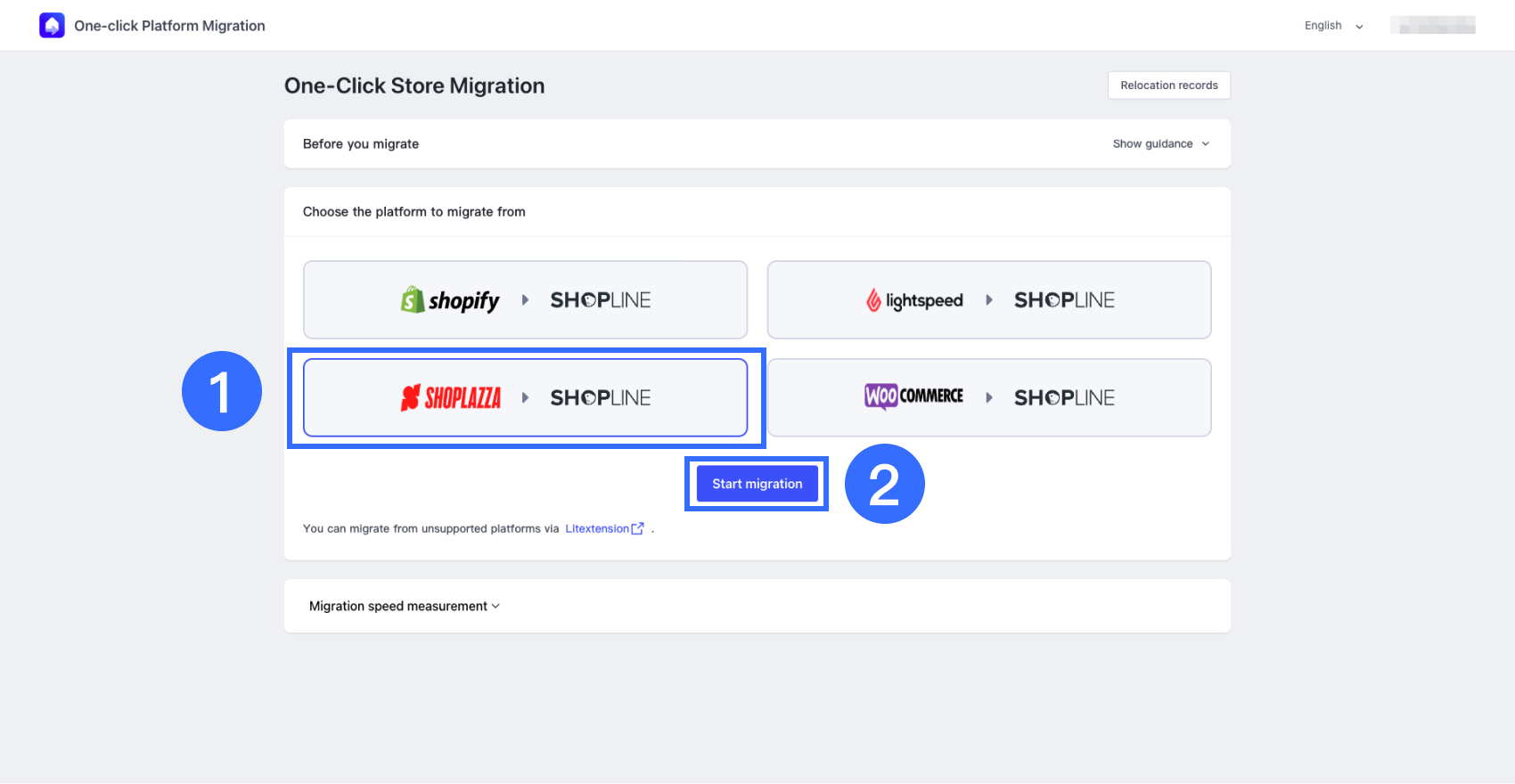
Task: Click the Shoplazza red logo icon
Action: pyautogui.click(x=410, y=398)
